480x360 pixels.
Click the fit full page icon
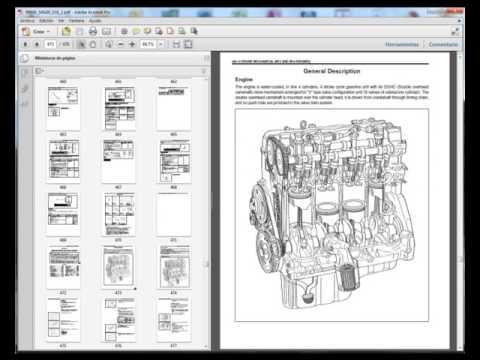tap(188, 44)
